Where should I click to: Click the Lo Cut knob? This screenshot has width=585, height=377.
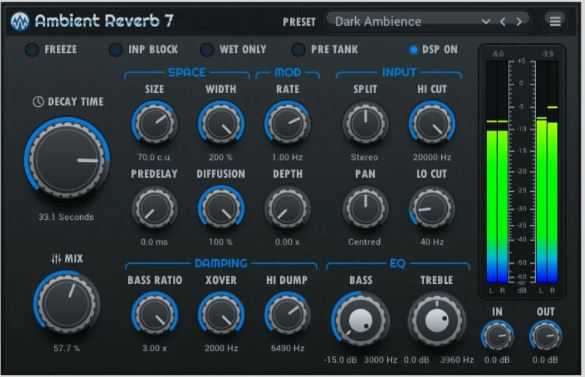tap(432, 208)
